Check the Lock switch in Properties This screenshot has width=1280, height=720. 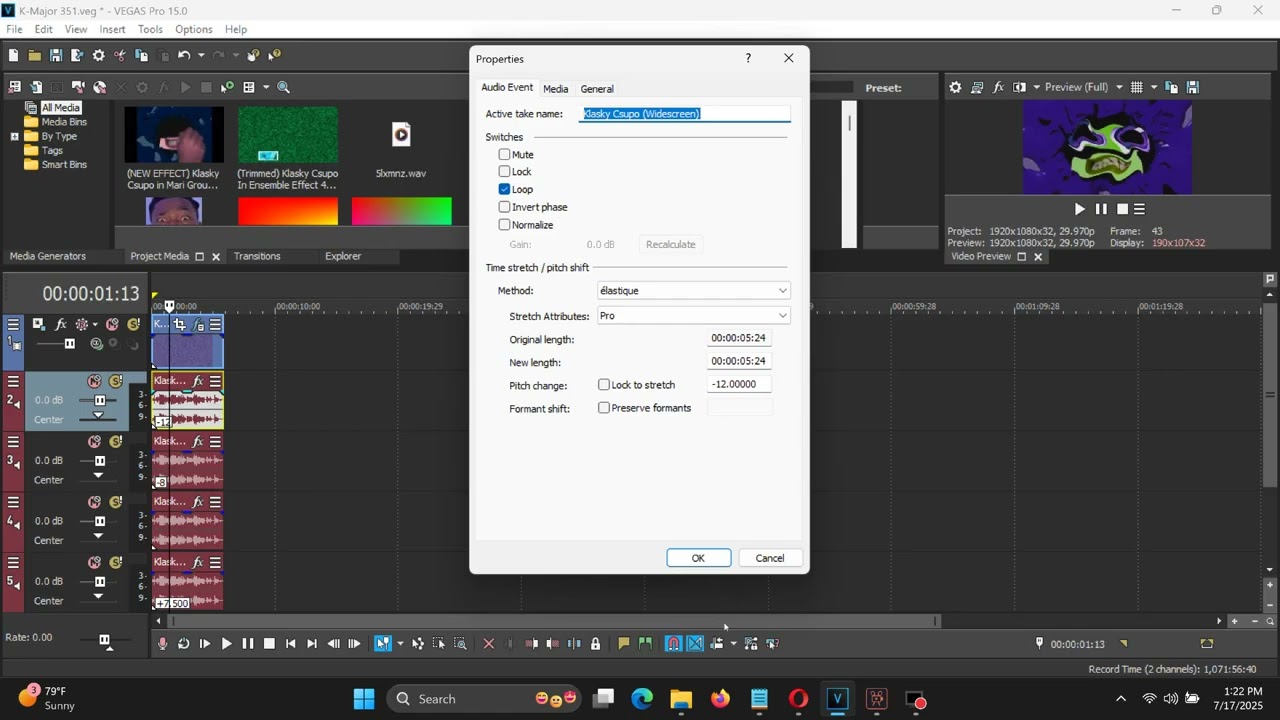pos(505,172)
